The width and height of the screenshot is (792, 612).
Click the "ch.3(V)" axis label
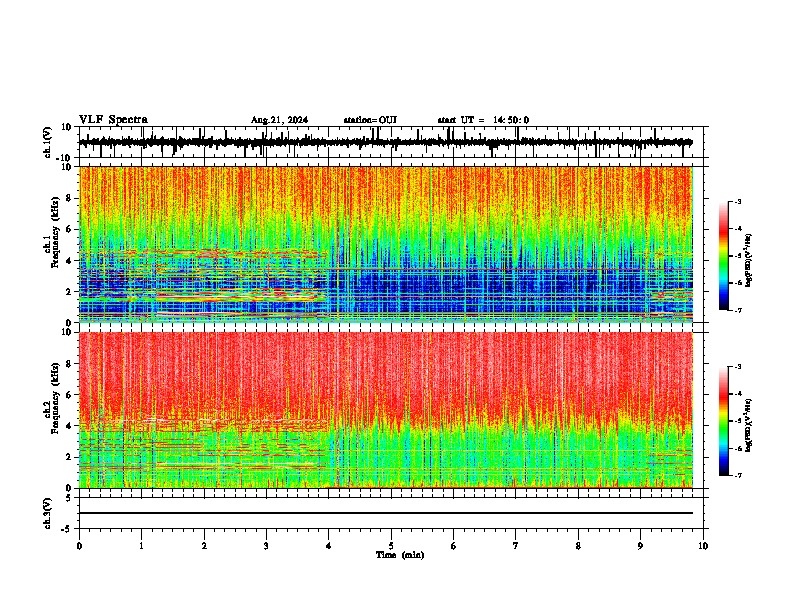pos(47,513)
